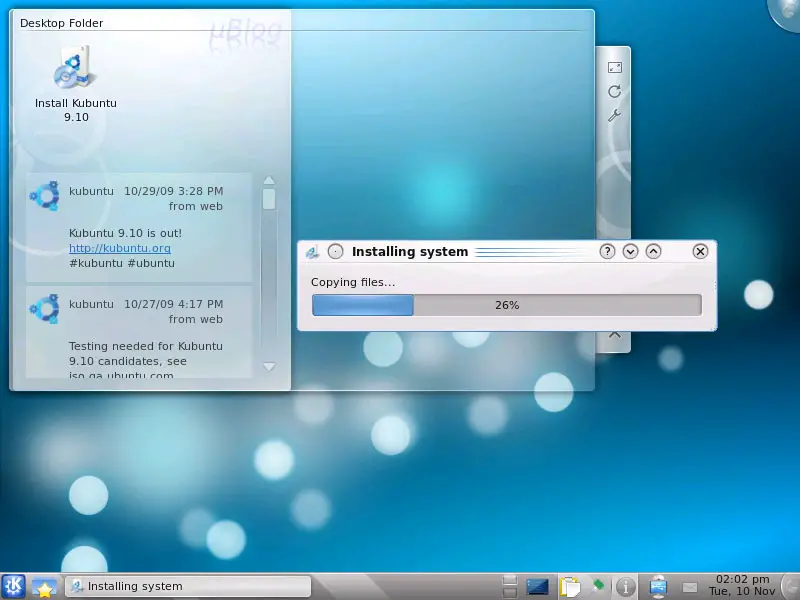Click the "Kubuntu 9.10 is out!" text
Screen dimensions: 800x600
click(x=125, y=233)
